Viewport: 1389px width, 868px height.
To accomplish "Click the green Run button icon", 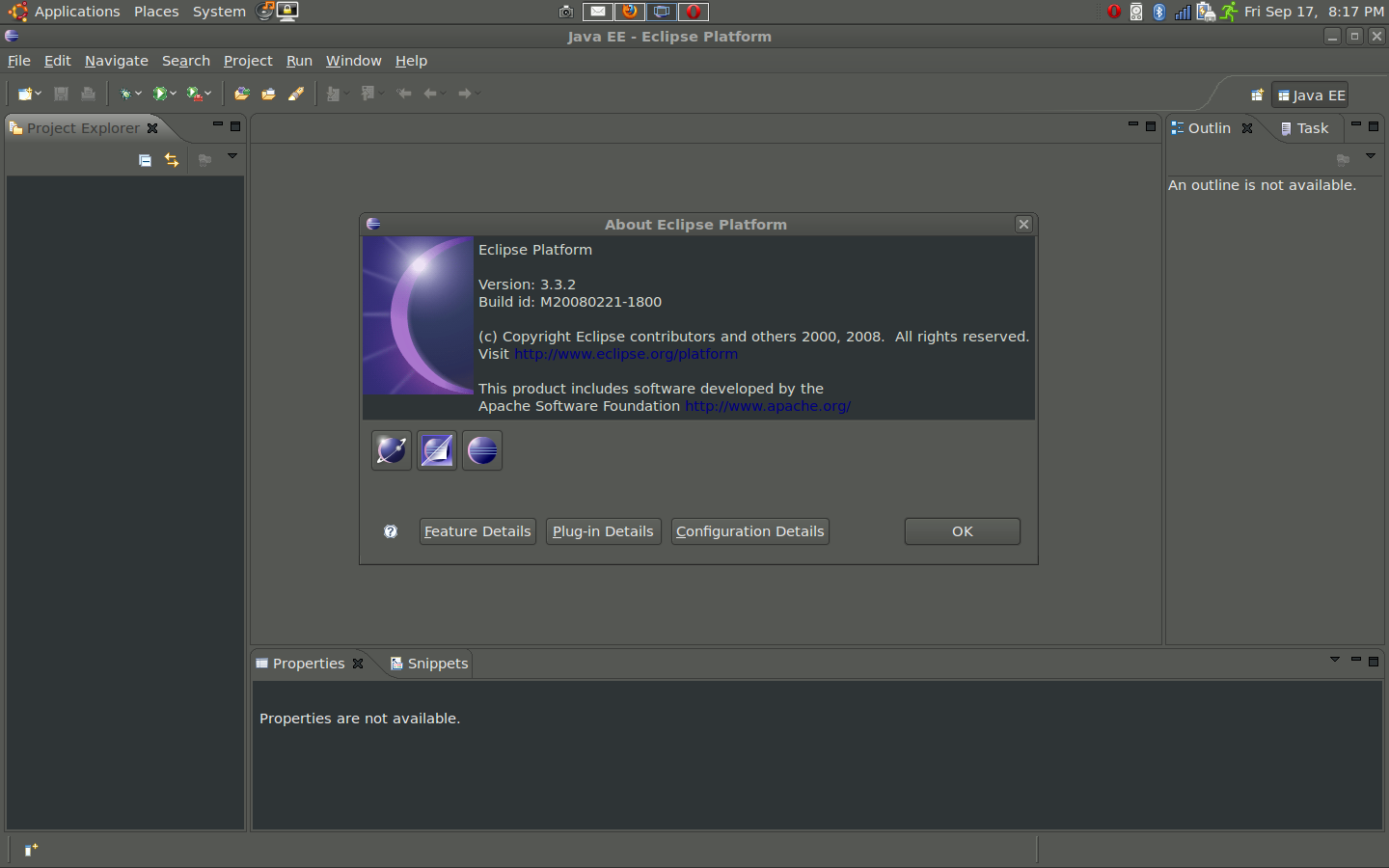I will 160,94.
